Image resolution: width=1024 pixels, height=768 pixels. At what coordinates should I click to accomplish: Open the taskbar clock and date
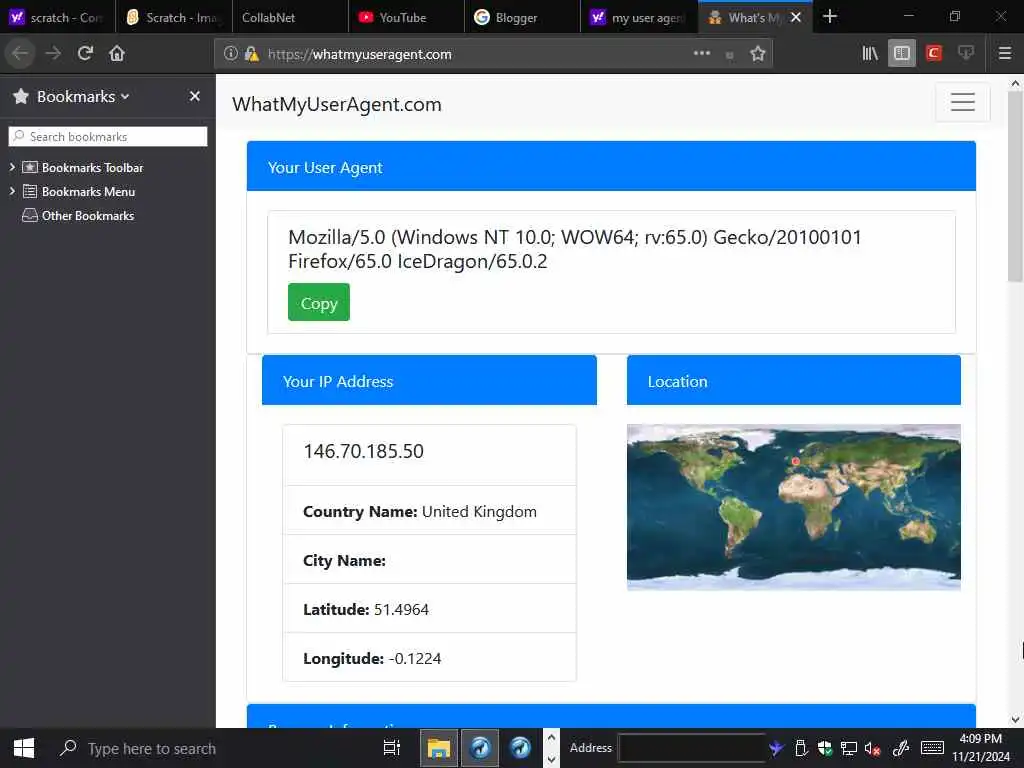tap(981, 748)
